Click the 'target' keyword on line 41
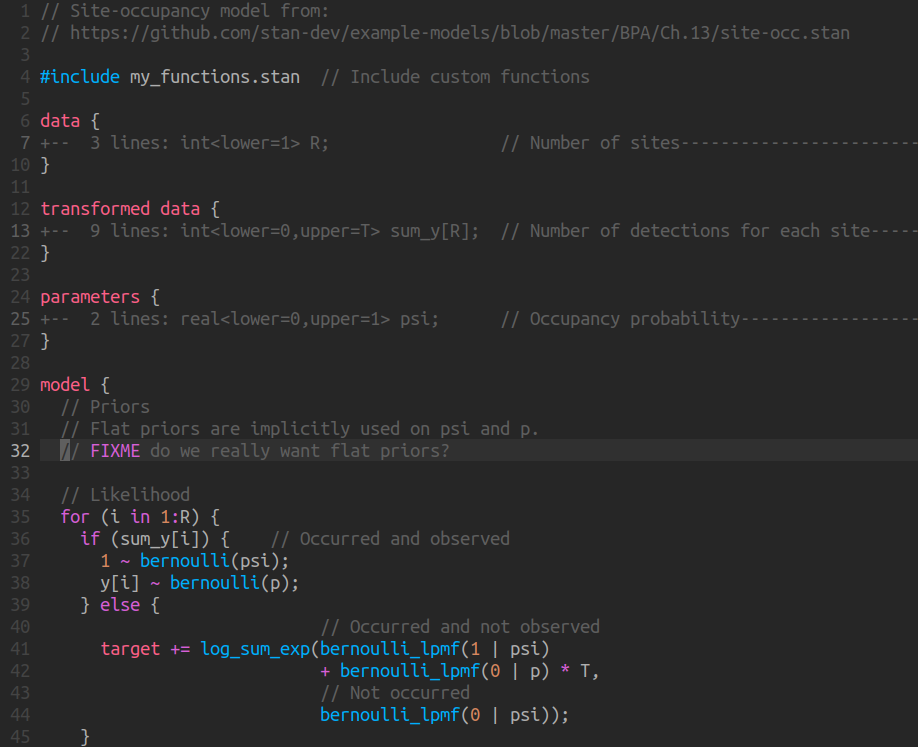This screenshot has width=918, height=747. 130,649
